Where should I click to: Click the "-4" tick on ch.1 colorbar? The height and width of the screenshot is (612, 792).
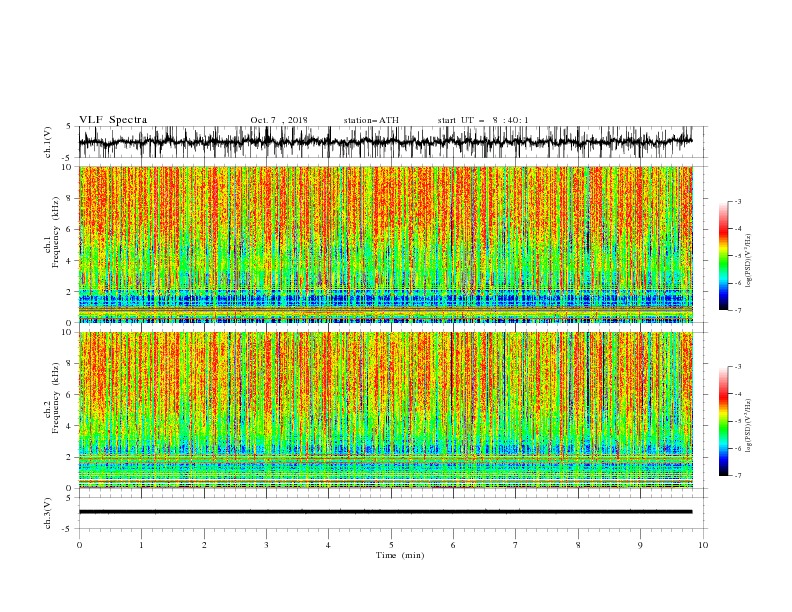tap(737, 229)
